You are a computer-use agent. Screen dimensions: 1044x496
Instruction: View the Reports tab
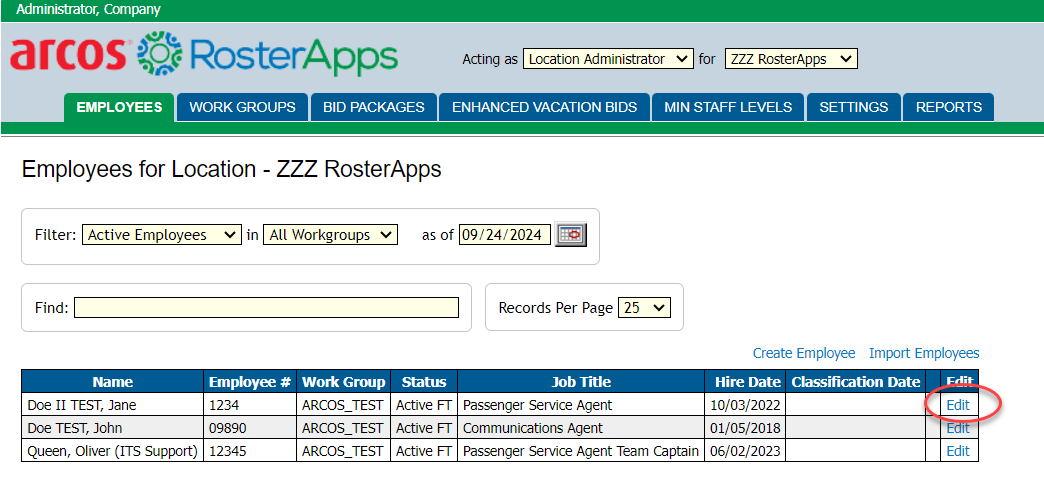click(x=948, y=108)
